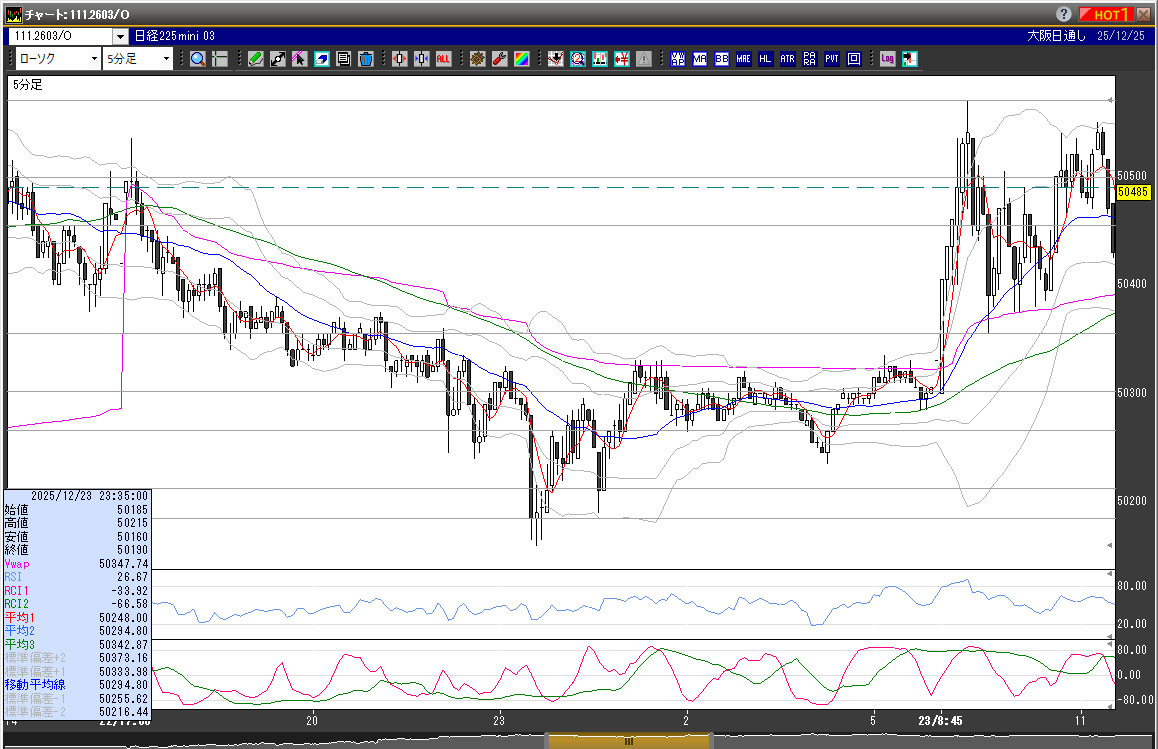Toggle the BB Bollinger Bands indicator
The image size is (1158, 749).
point(721,59)
